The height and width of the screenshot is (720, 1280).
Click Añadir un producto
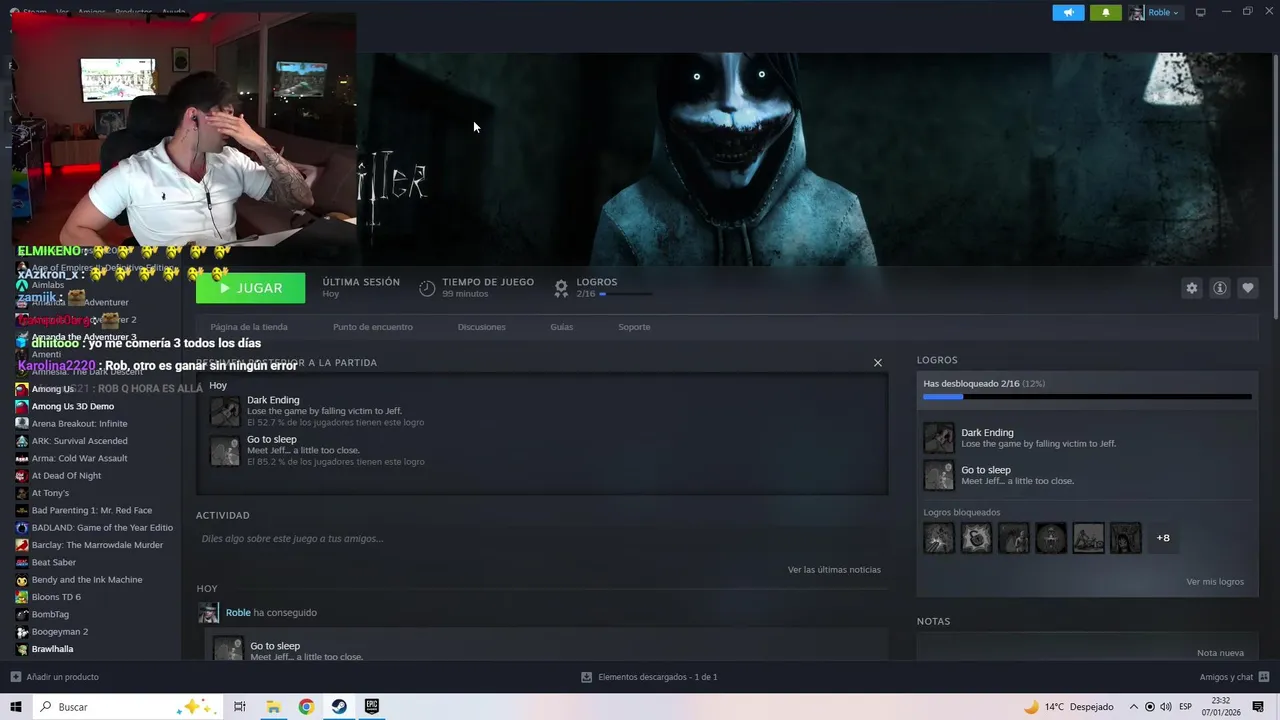click(54, 677)
